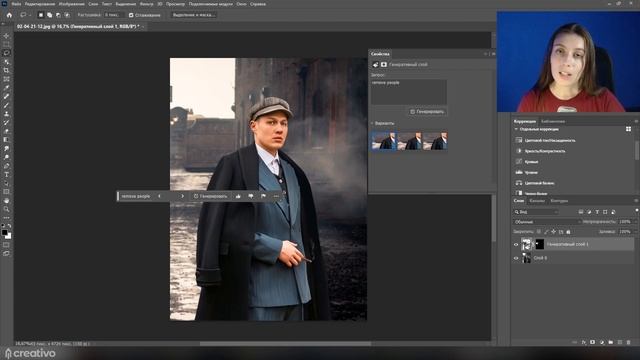Go to the Home screen icon
Image resolution: width=640 pixels, height=360 pixels.
point(9,15)
